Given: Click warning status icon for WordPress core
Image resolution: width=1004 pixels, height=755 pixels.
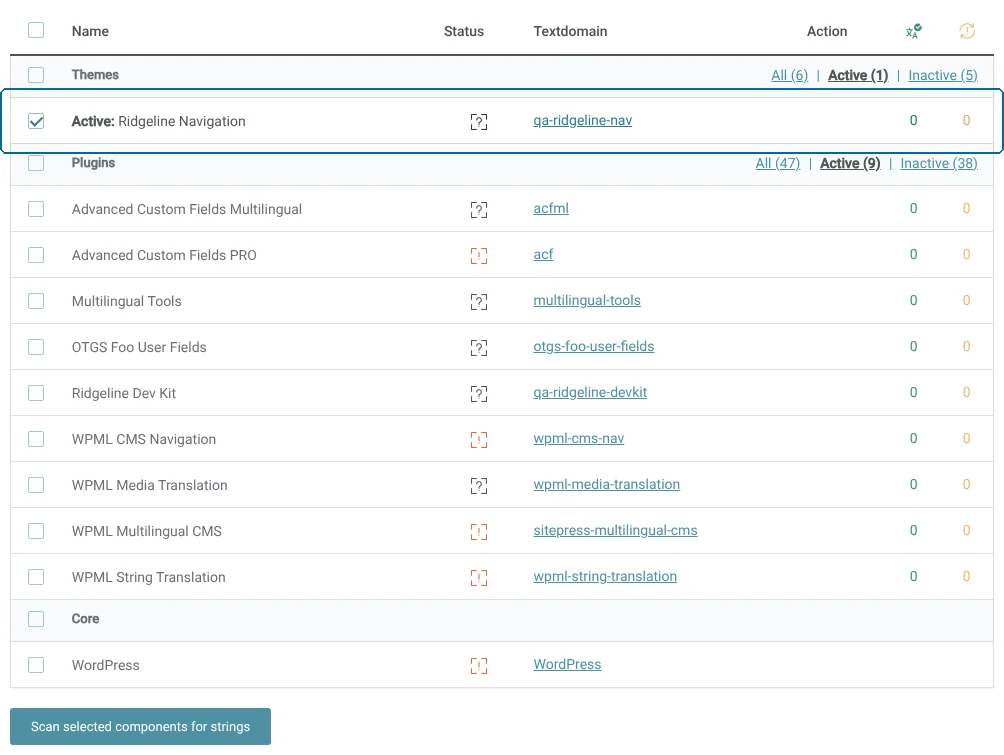Looking at the screenshot, I should 479,666.
